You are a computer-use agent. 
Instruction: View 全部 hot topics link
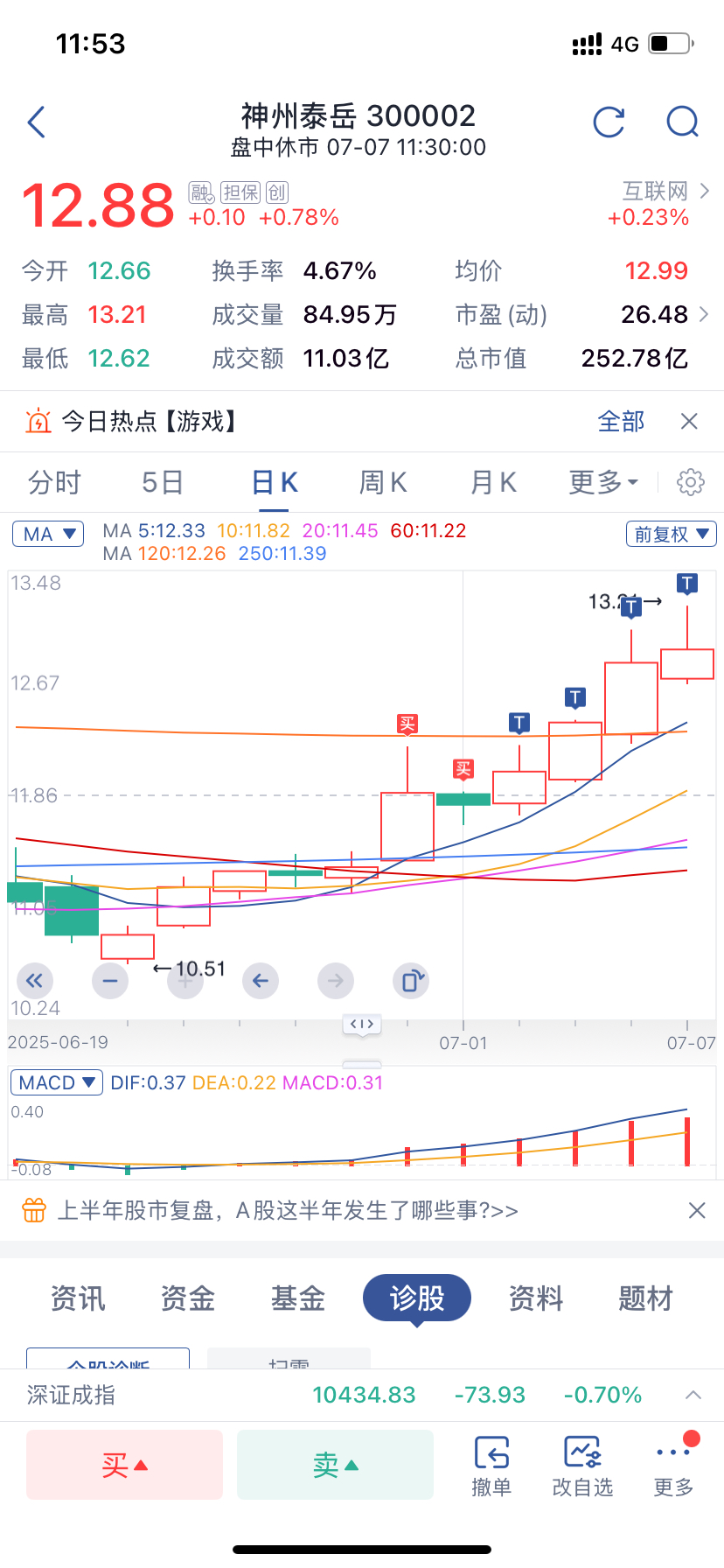(621, 422)
